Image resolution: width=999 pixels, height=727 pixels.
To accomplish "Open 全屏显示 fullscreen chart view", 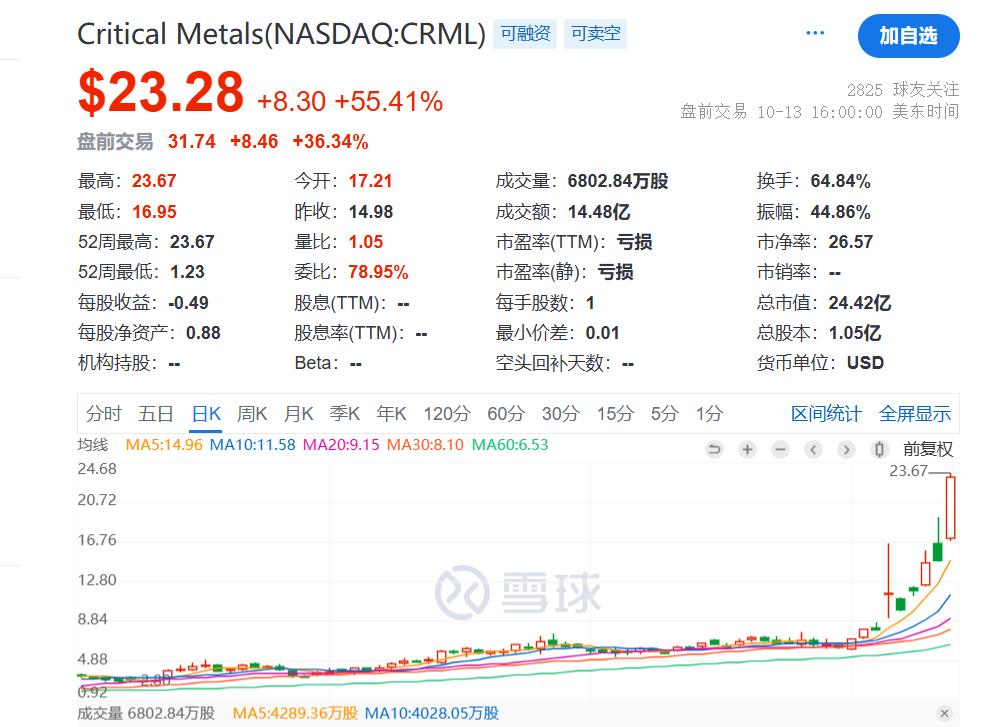I will click(x=914, y=414).
